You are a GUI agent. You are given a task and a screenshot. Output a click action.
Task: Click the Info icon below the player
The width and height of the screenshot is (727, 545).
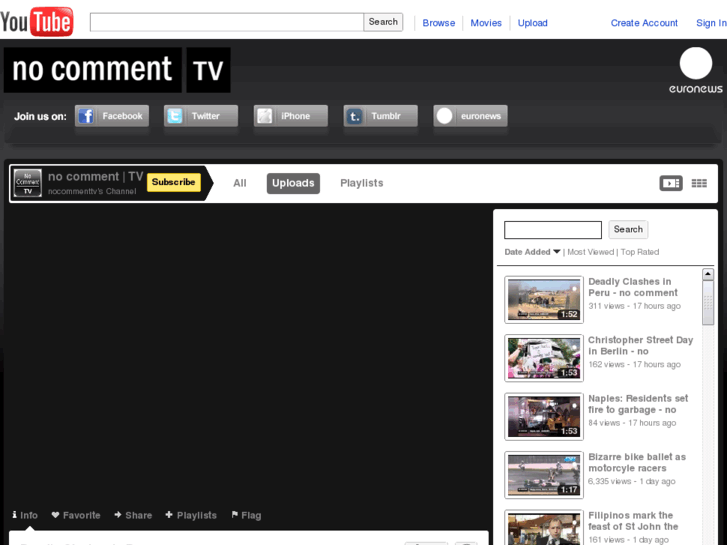pos(15,515)
